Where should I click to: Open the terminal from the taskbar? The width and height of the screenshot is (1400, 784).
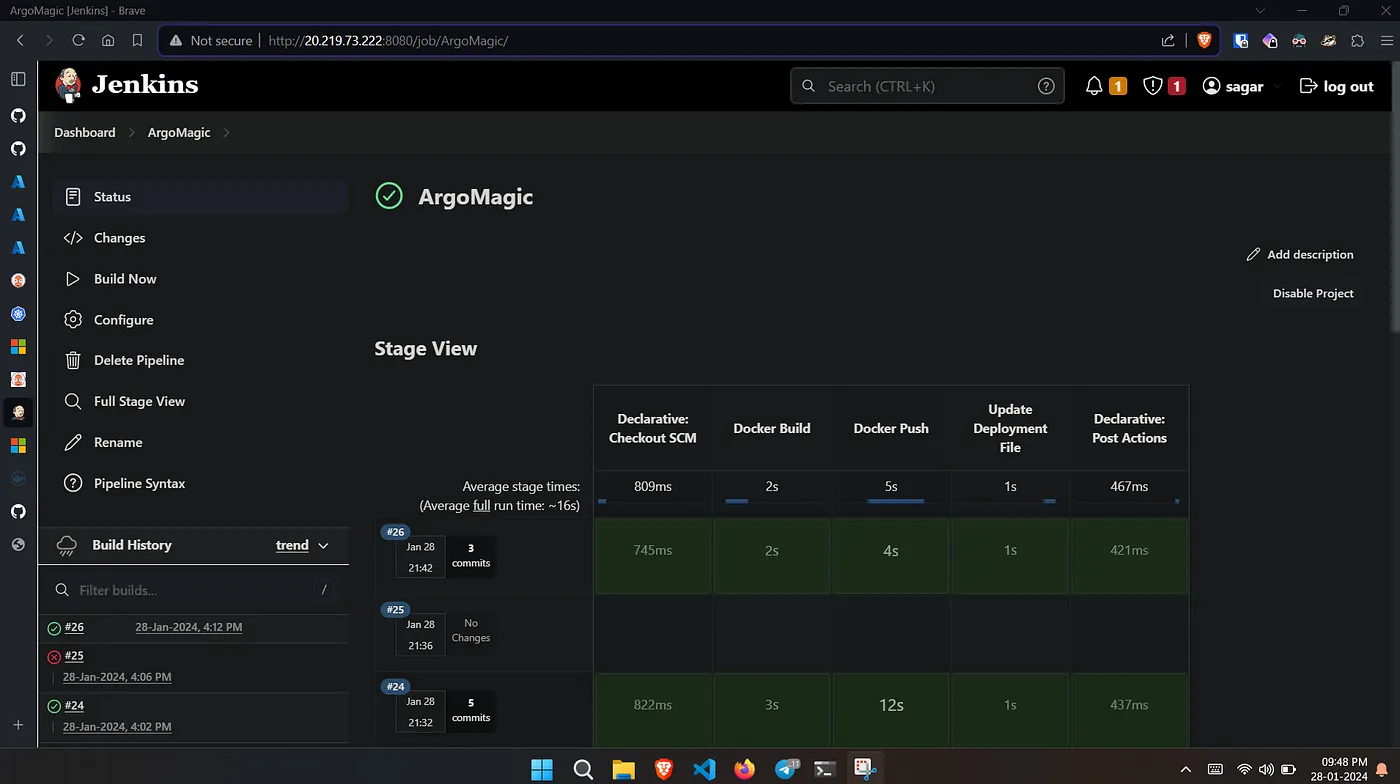825,769
